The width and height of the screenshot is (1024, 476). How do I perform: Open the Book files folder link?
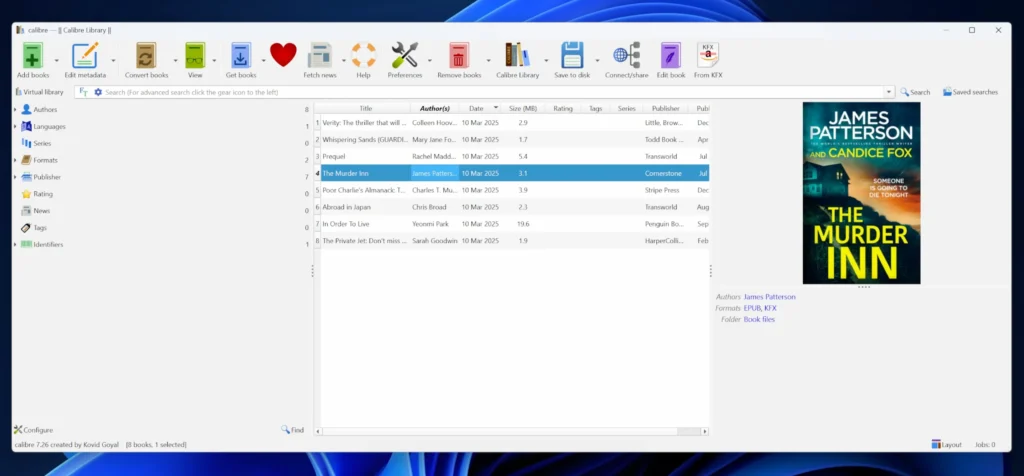pos(760,319)
